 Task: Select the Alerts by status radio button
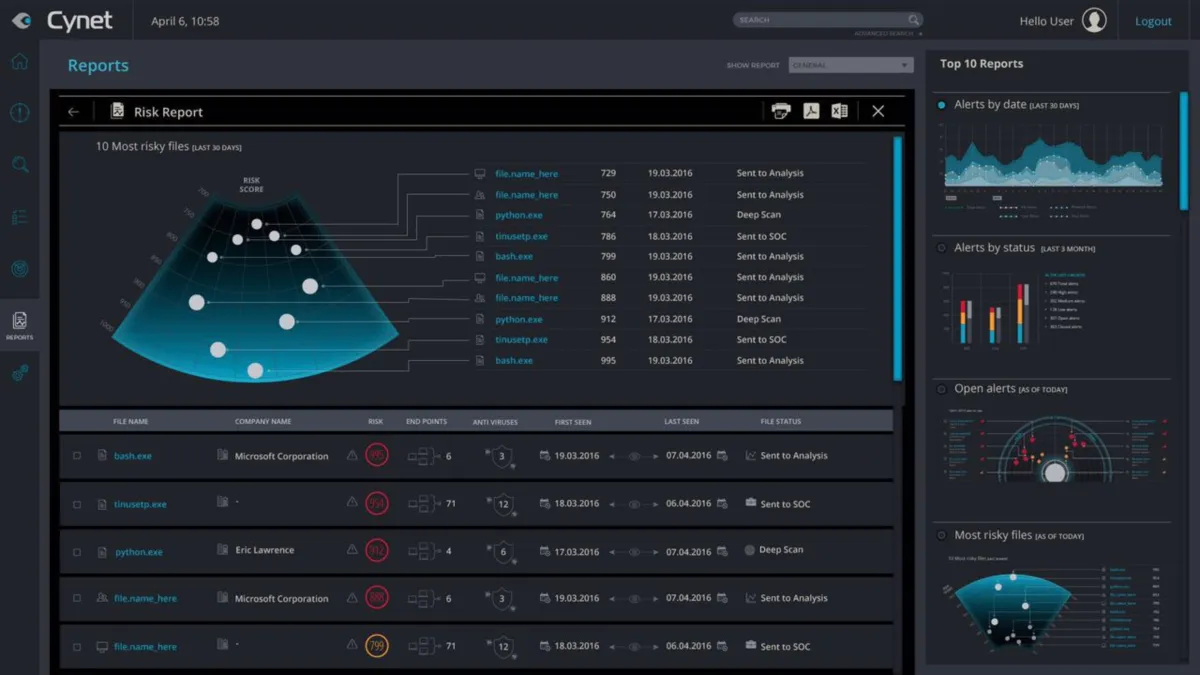point(941,248)
